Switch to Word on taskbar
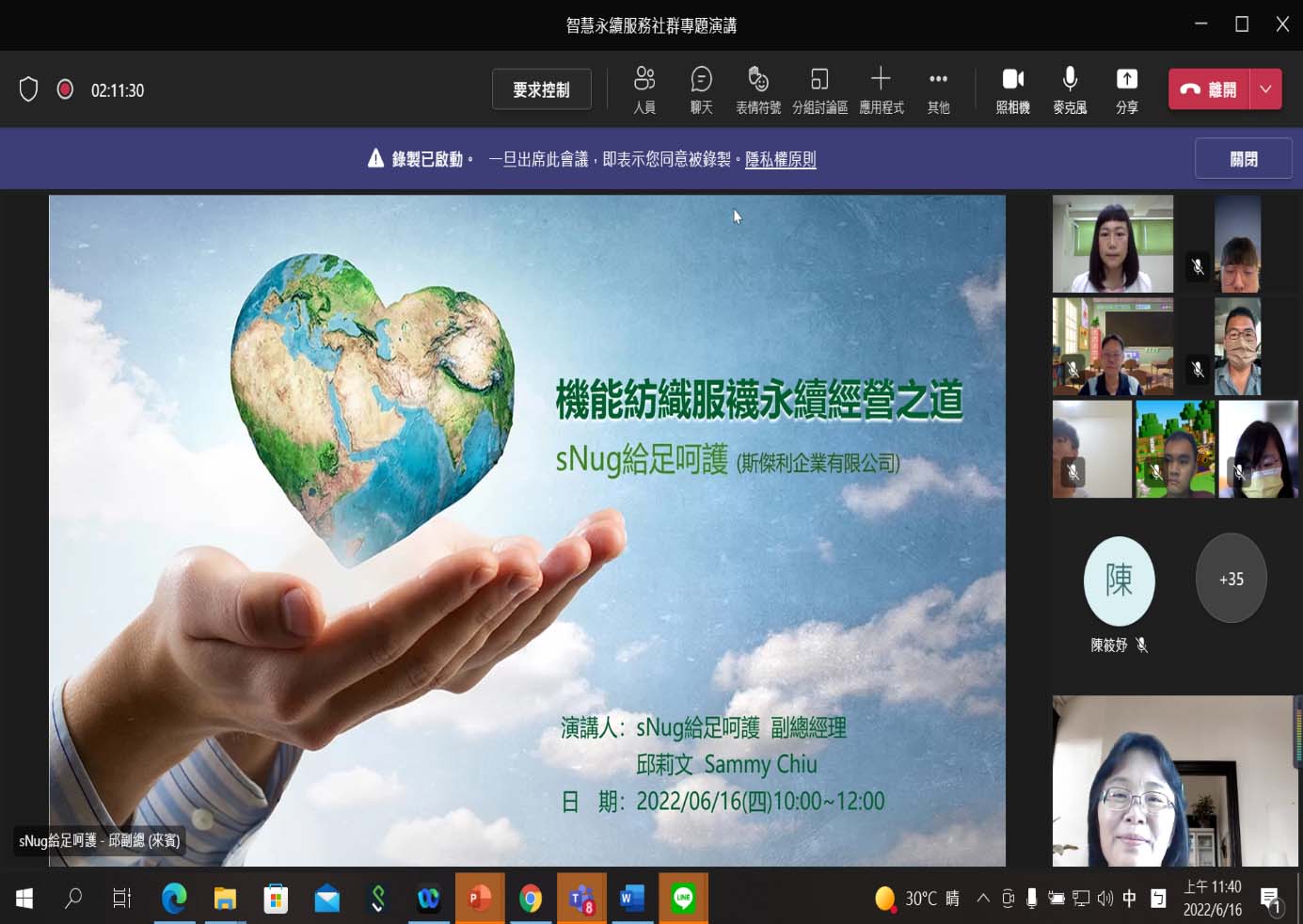Image resolution: width=1303 pixels, height=924 pixels. click(632, 899)
